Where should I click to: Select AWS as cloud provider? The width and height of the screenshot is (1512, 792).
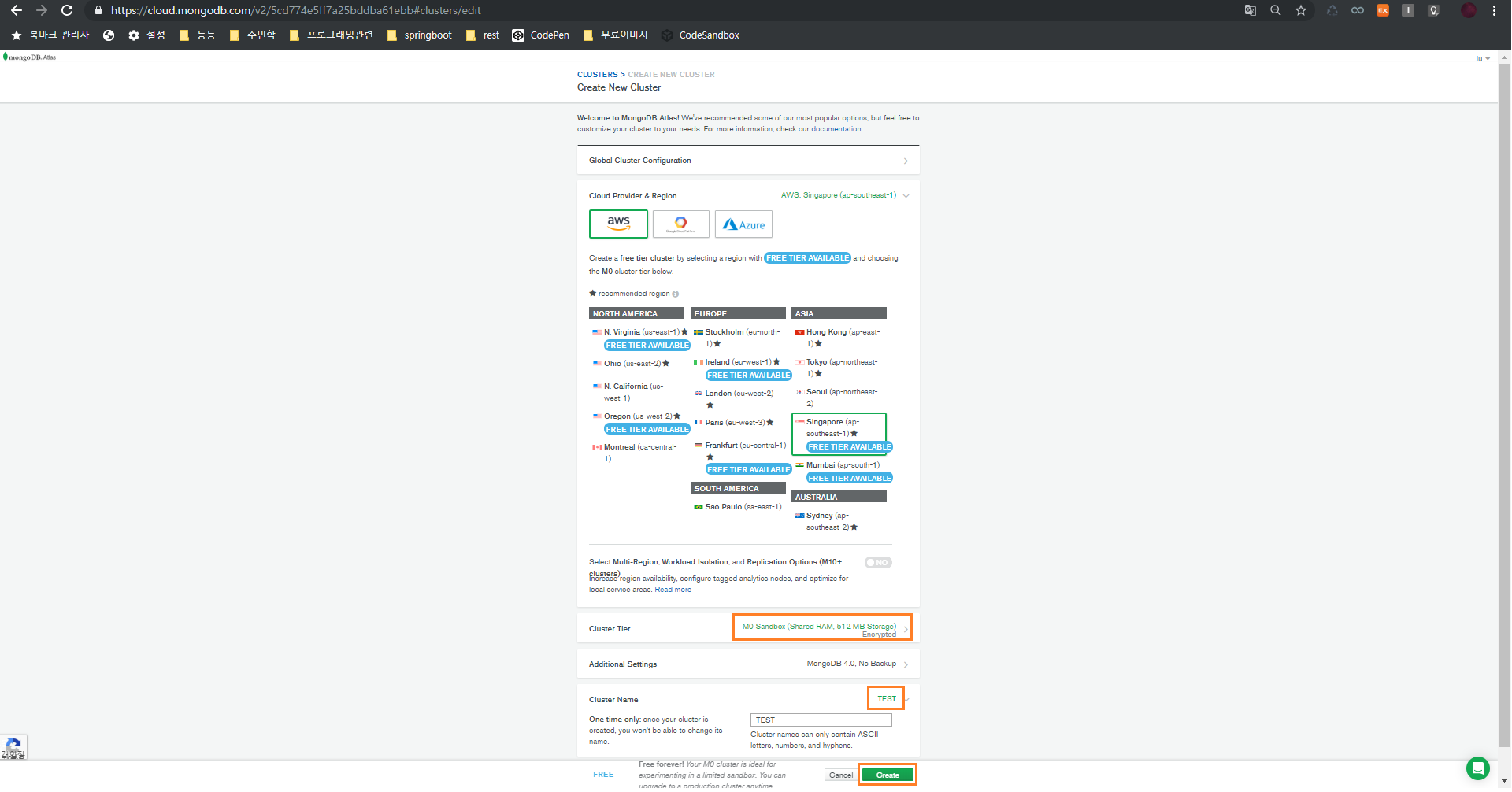click(618, 224)
